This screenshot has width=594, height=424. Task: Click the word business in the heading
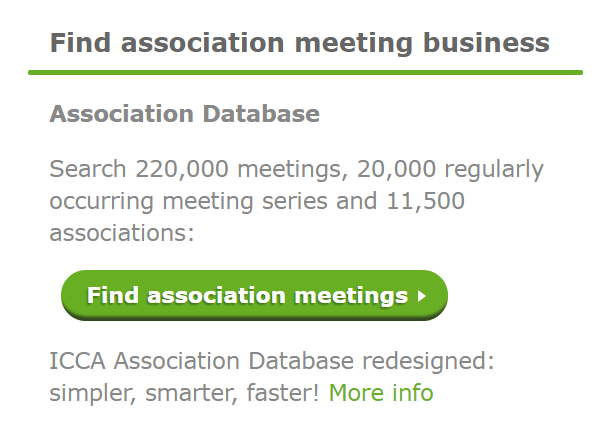pos(486,43)
